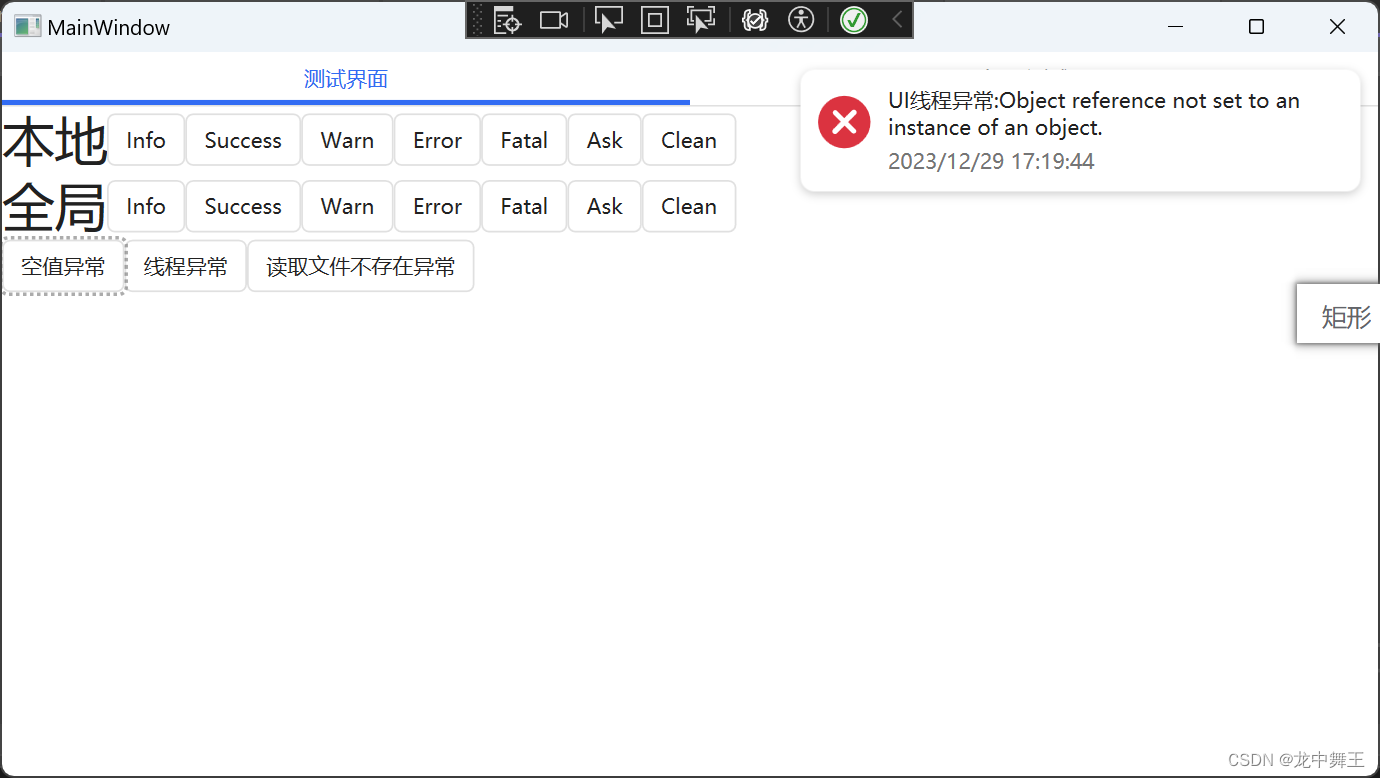Click Fatal button in 本地 row
Screen dimensions: 1380x778
[x=524, y=140]
